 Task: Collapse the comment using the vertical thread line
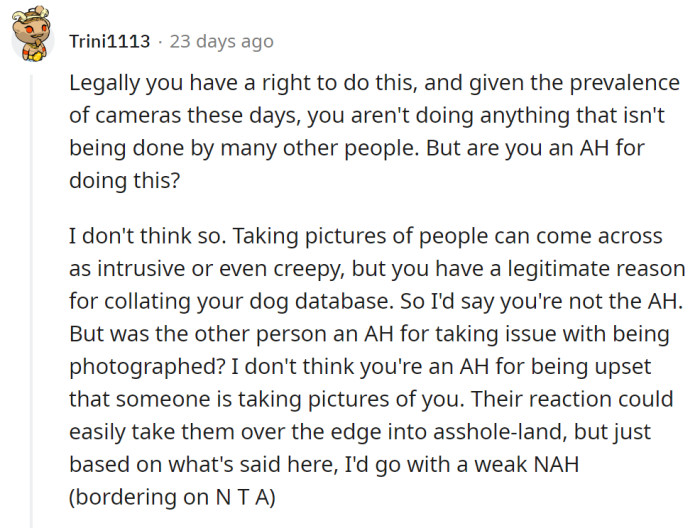pos(31,300)
